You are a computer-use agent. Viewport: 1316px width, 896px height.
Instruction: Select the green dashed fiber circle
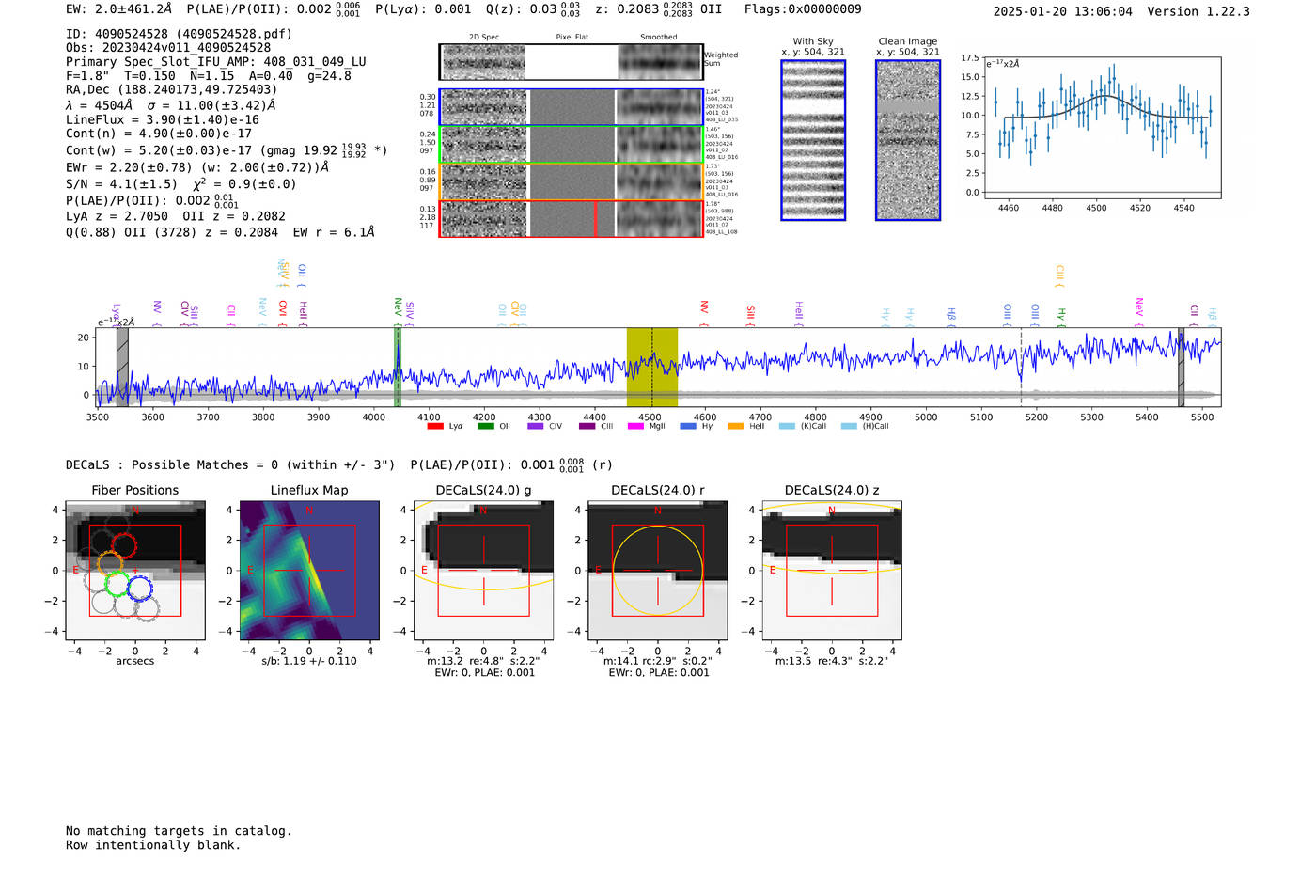coord(117,584)
